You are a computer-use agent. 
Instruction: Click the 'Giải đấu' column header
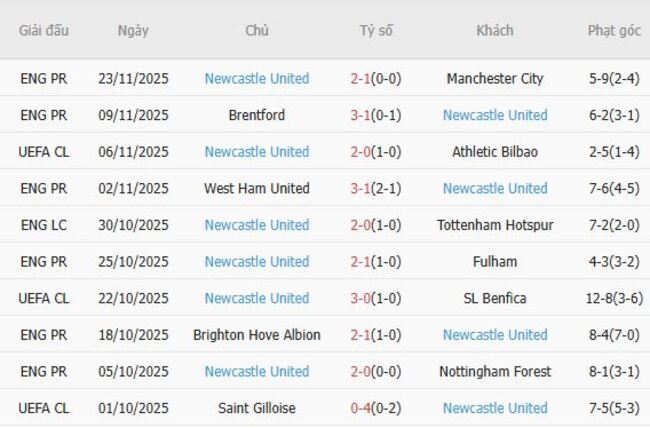coord(44,30)
